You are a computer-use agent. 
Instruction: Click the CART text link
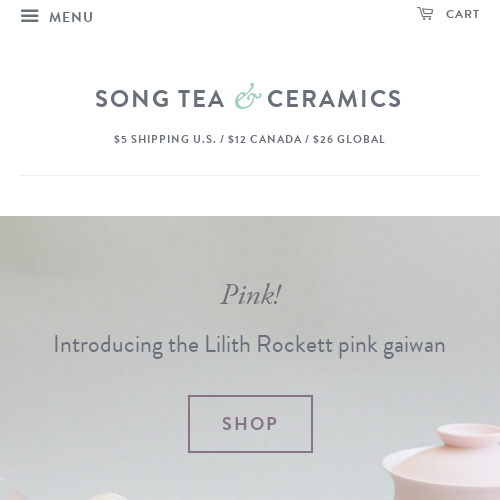[463, 14]
